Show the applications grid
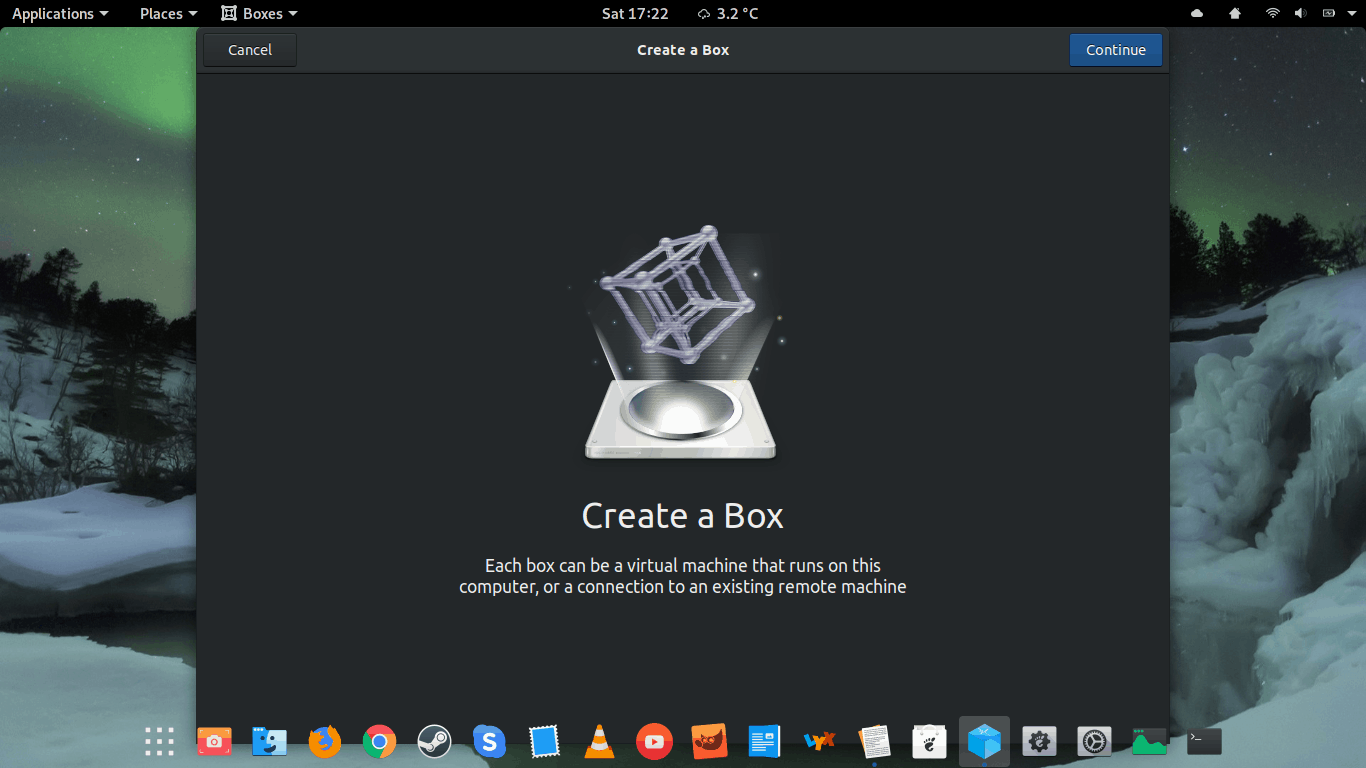This screenshot has height=768, width=1366. [x=159, y=741]
